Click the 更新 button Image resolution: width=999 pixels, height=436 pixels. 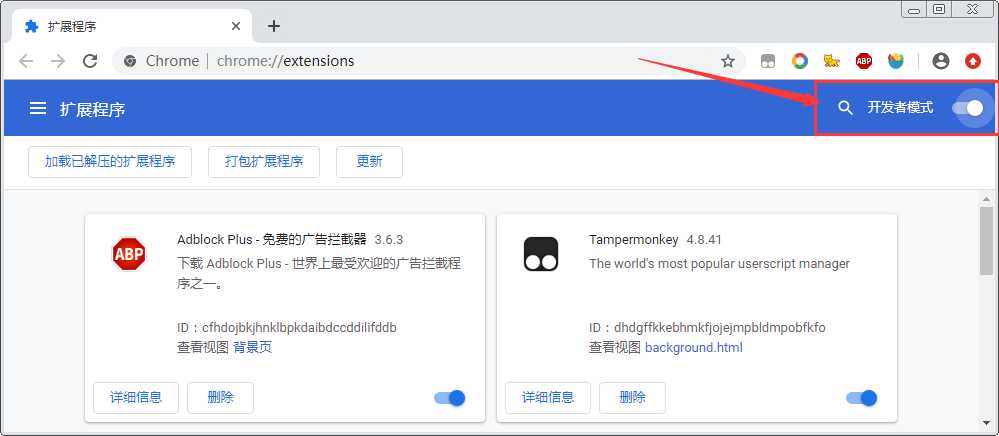[x=370, y=161]
